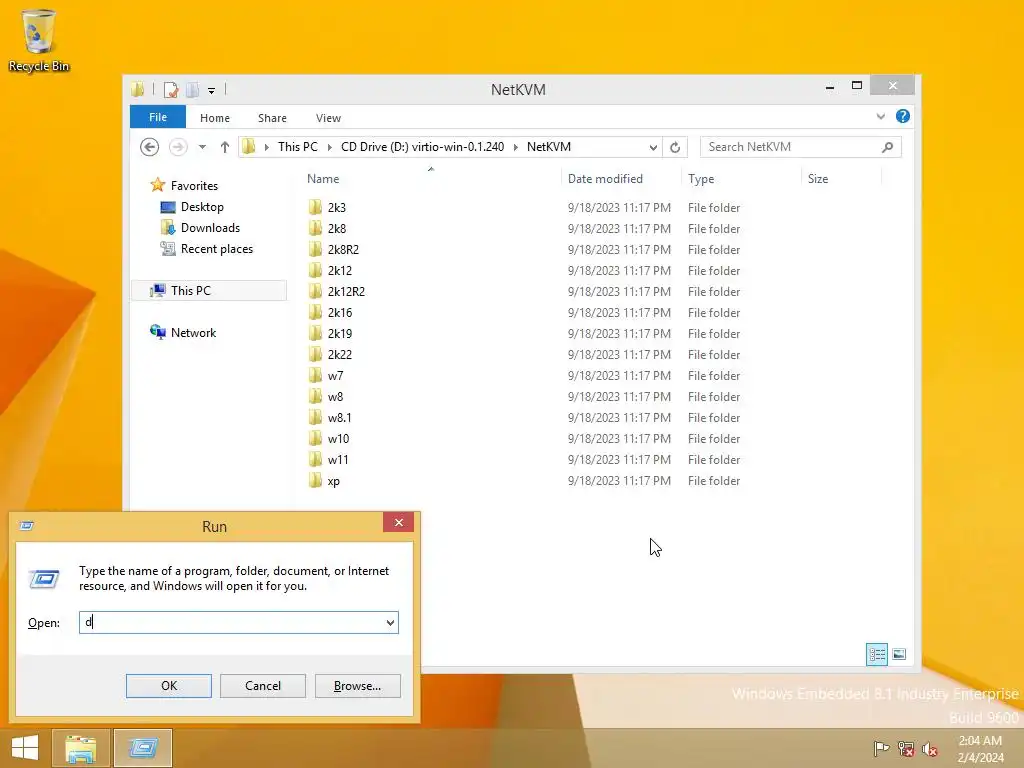Screen dimensions: 1024x768
Task: Select the 2k19 folder
Action: [340, 333]
